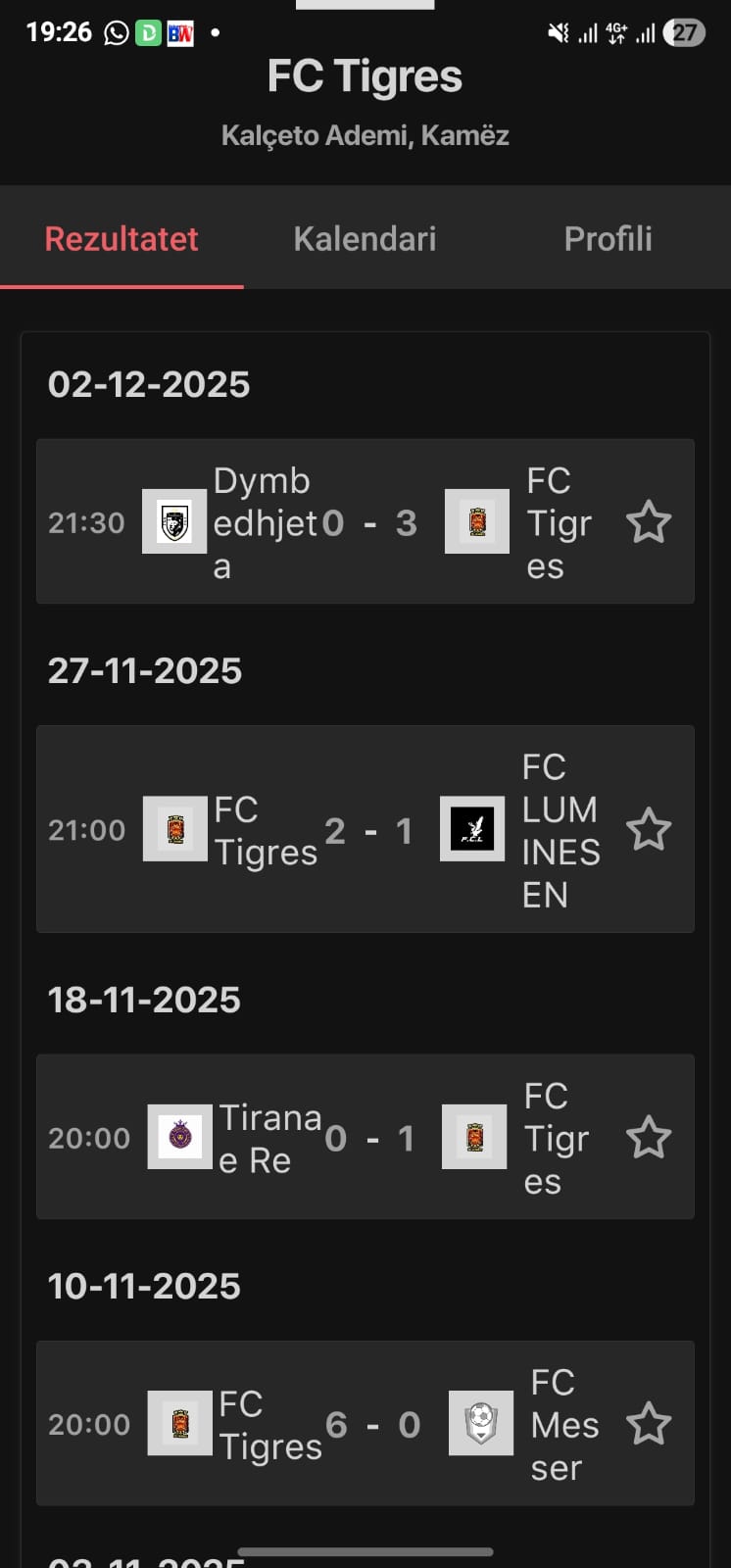
Task: Tap the FC LUMINESEN team name
Action: [560, 830]
